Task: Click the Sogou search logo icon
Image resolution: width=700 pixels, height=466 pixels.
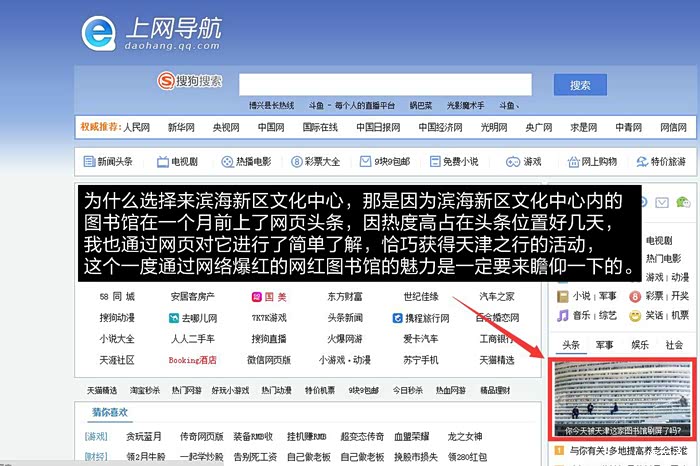Action: click(x=166, y=81)
